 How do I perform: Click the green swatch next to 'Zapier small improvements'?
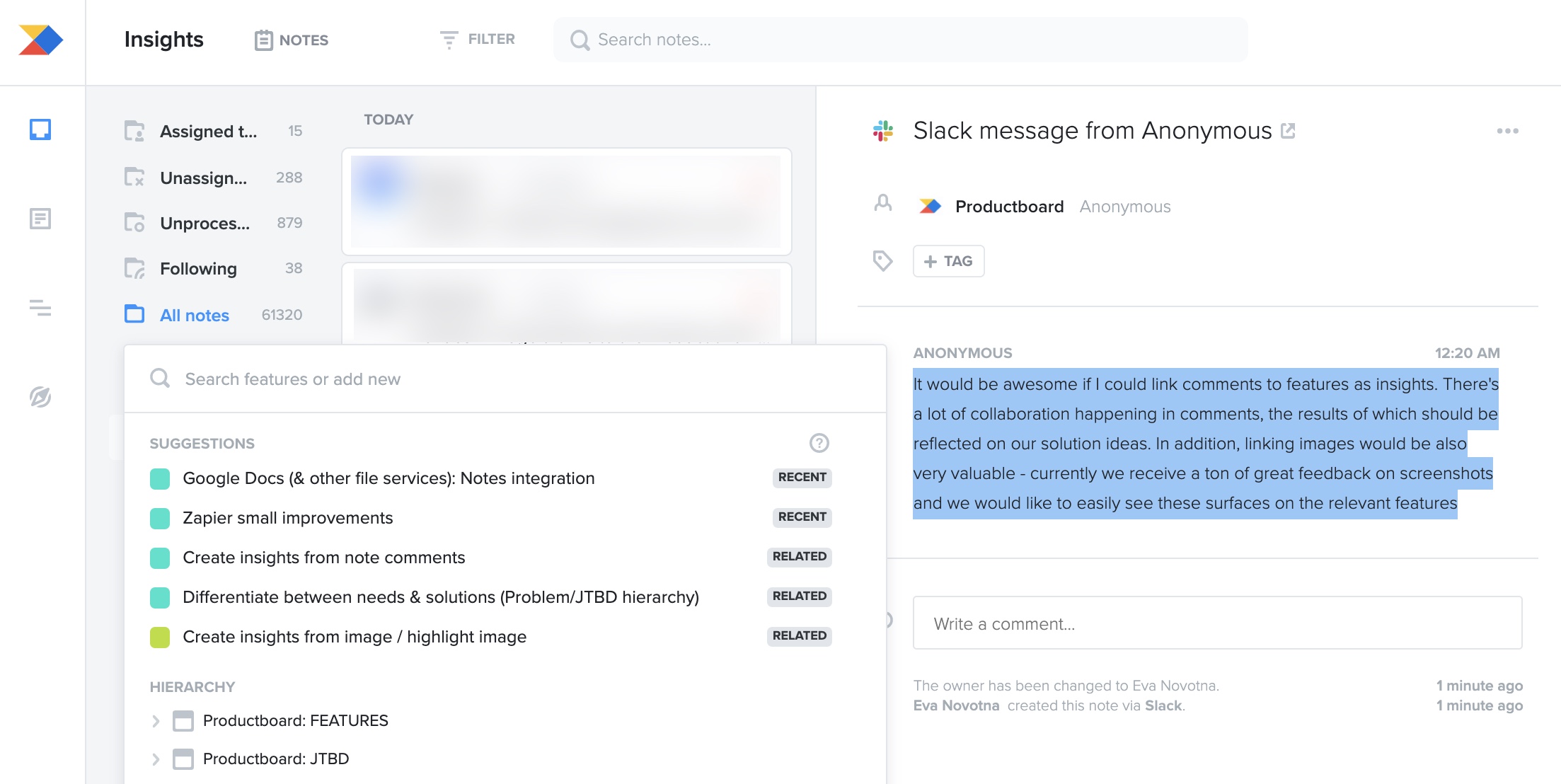coord(159,517)
